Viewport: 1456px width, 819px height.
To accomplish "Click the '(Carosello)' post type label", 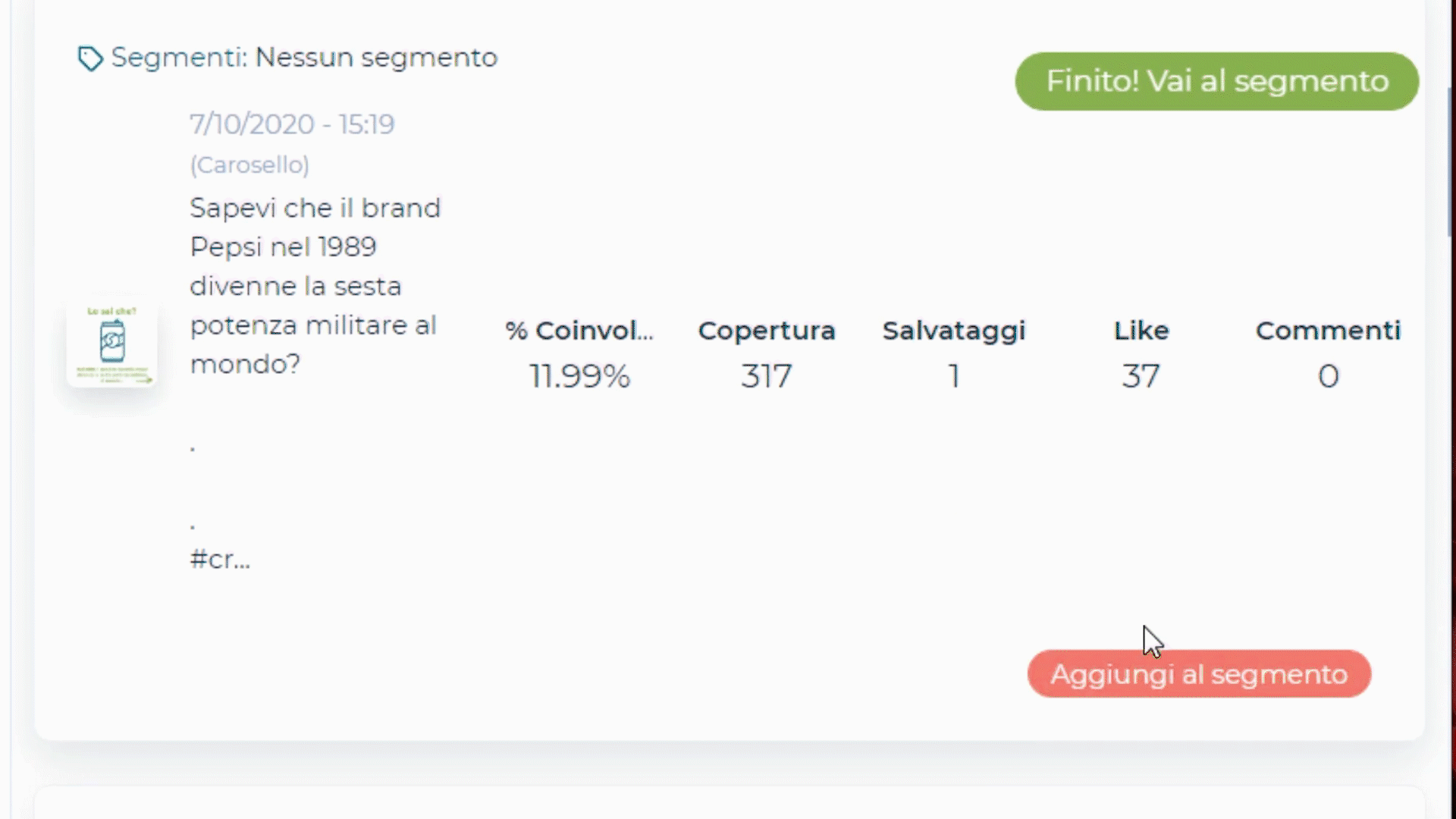I will [x=249, y=165].
